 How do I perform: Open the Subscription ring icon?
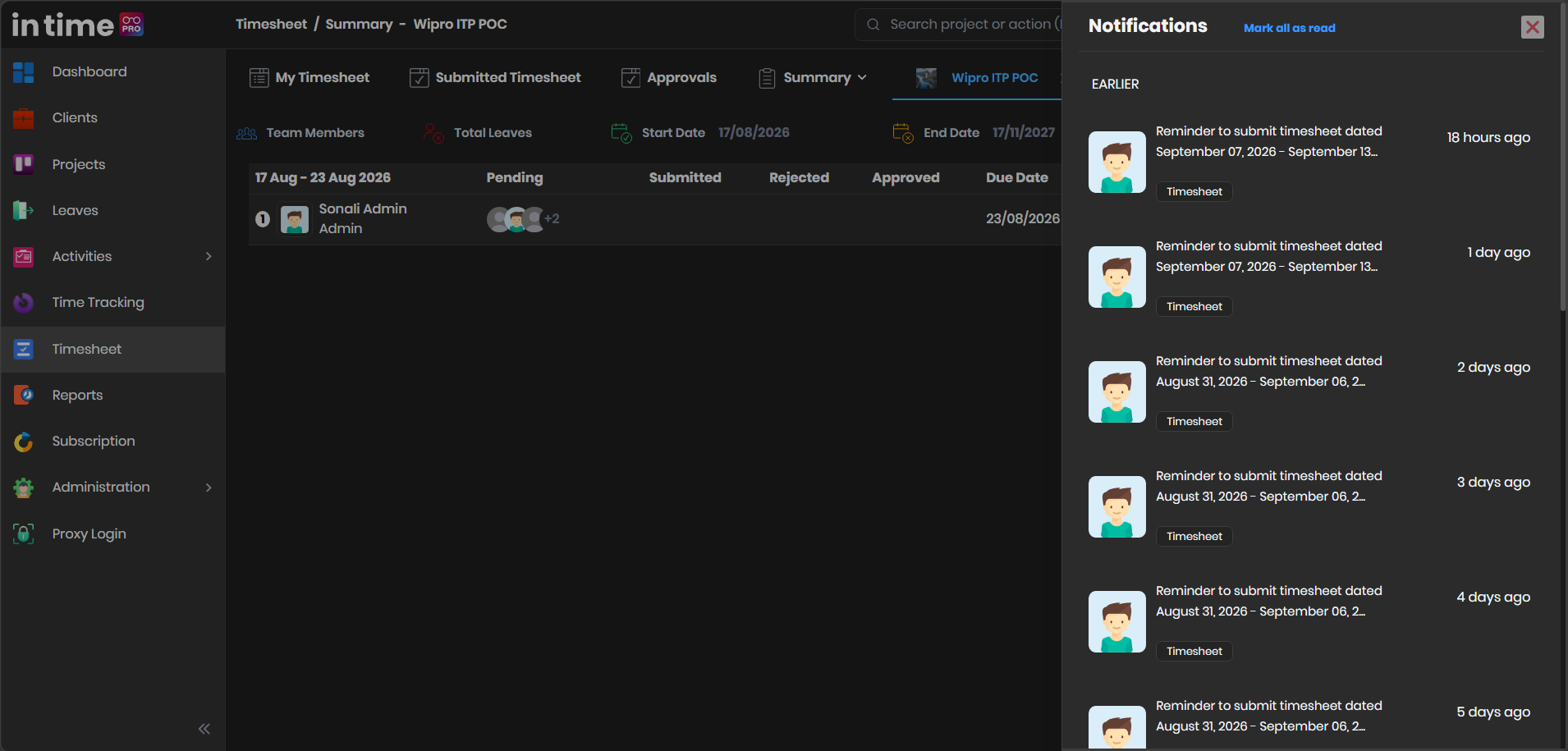[x=24, y=442]
